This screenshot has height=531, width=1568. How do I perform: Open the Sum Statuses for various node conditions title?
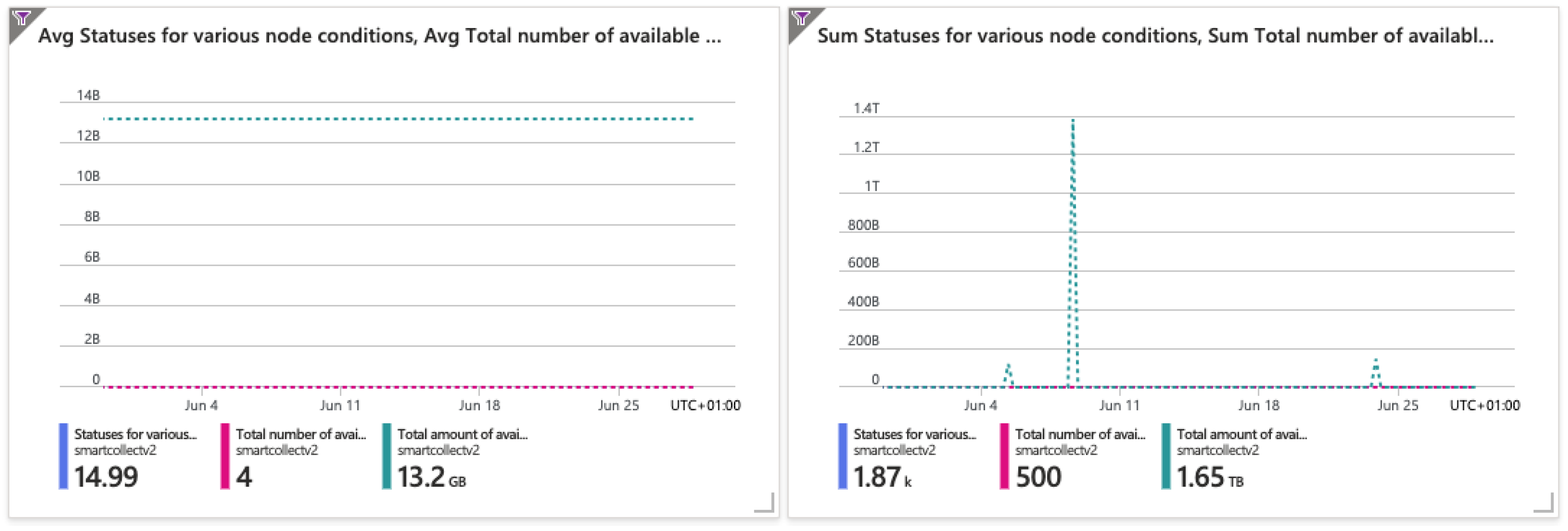[1155, 36]
